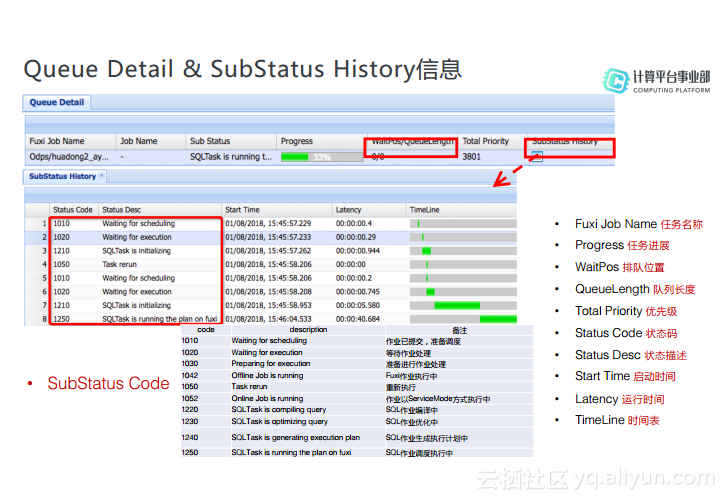The width and height of the screenshot is (726, 501).
Task: Click latency value 00:00:00.4
Action: pos(354,223)
